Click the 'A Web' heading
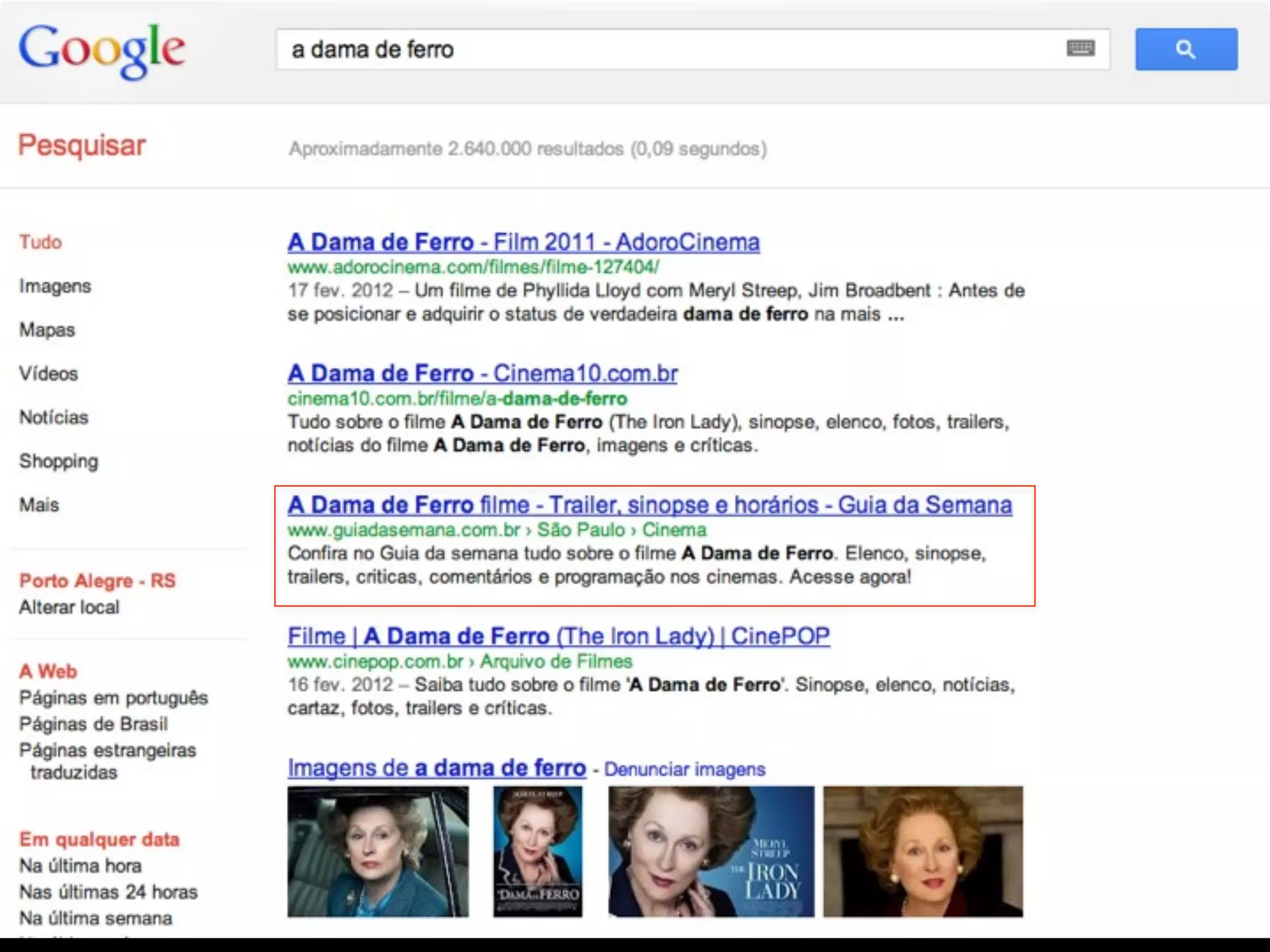This screenshot has height=952, width=1270. pos(48,671)
